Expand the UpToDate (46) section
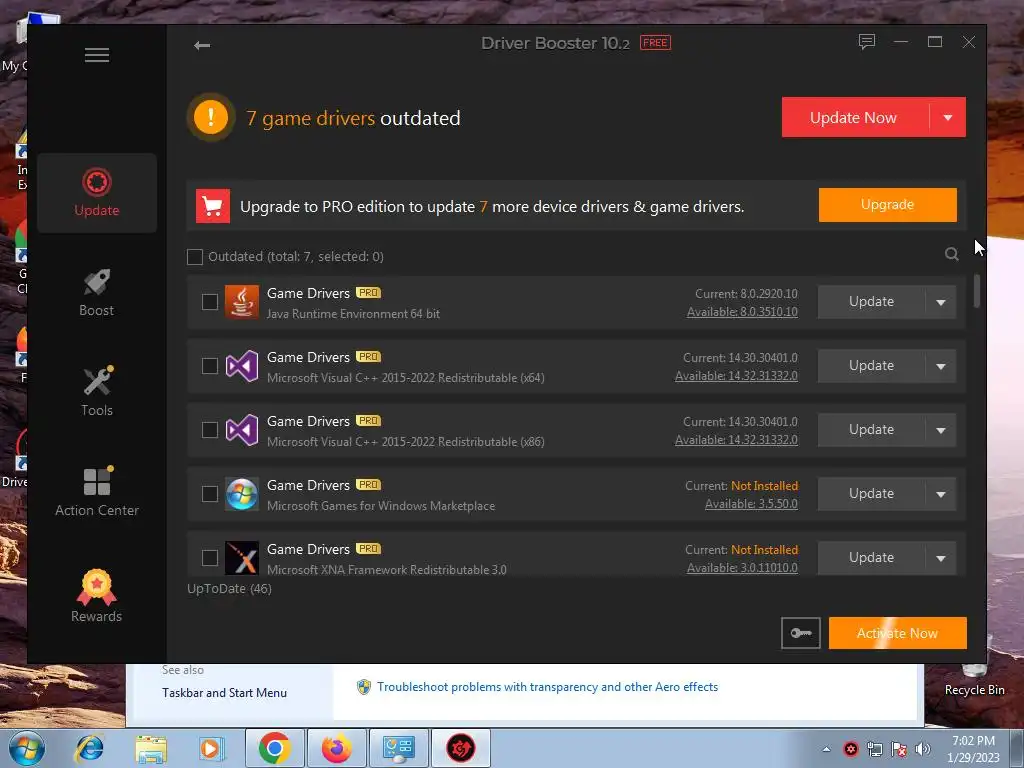The width and height of the screenshot is (1024, 768). pos(229,588)
